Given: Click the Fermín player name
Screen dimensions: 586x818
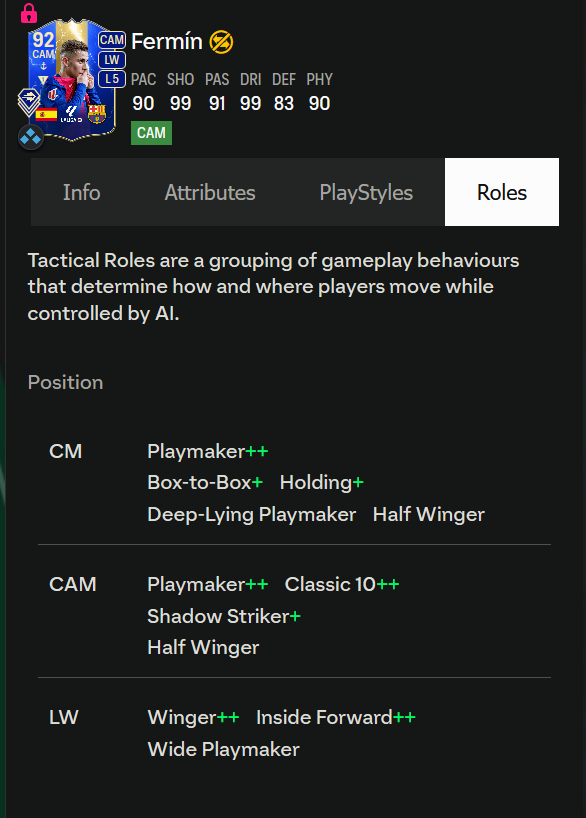Looking at the screenshot, I should coord(167,42).
